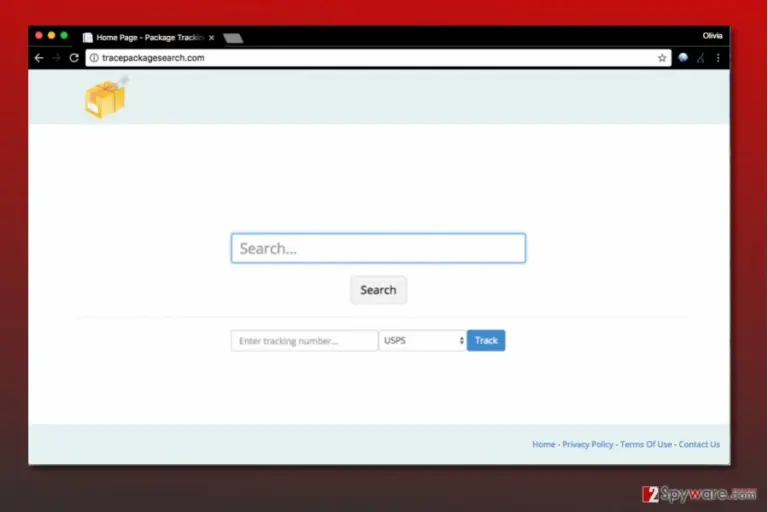
Task: Click the extension icon next to the globe
Action: pos(700,58)
